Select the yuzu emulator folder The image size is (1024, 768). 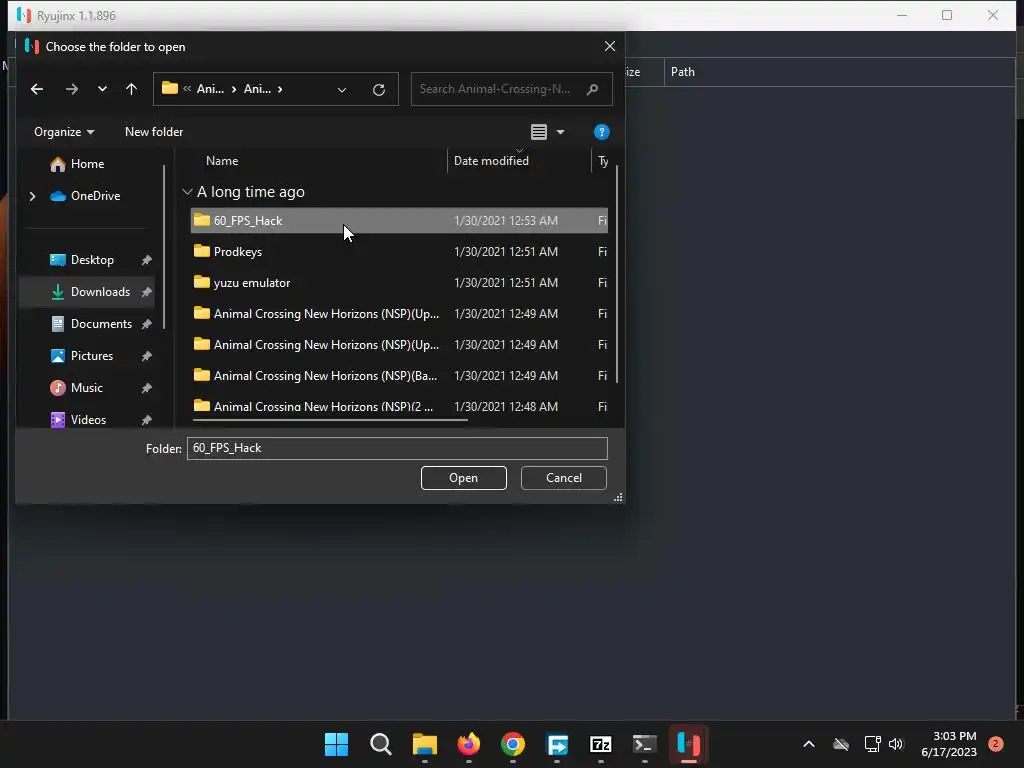(399, 283)
